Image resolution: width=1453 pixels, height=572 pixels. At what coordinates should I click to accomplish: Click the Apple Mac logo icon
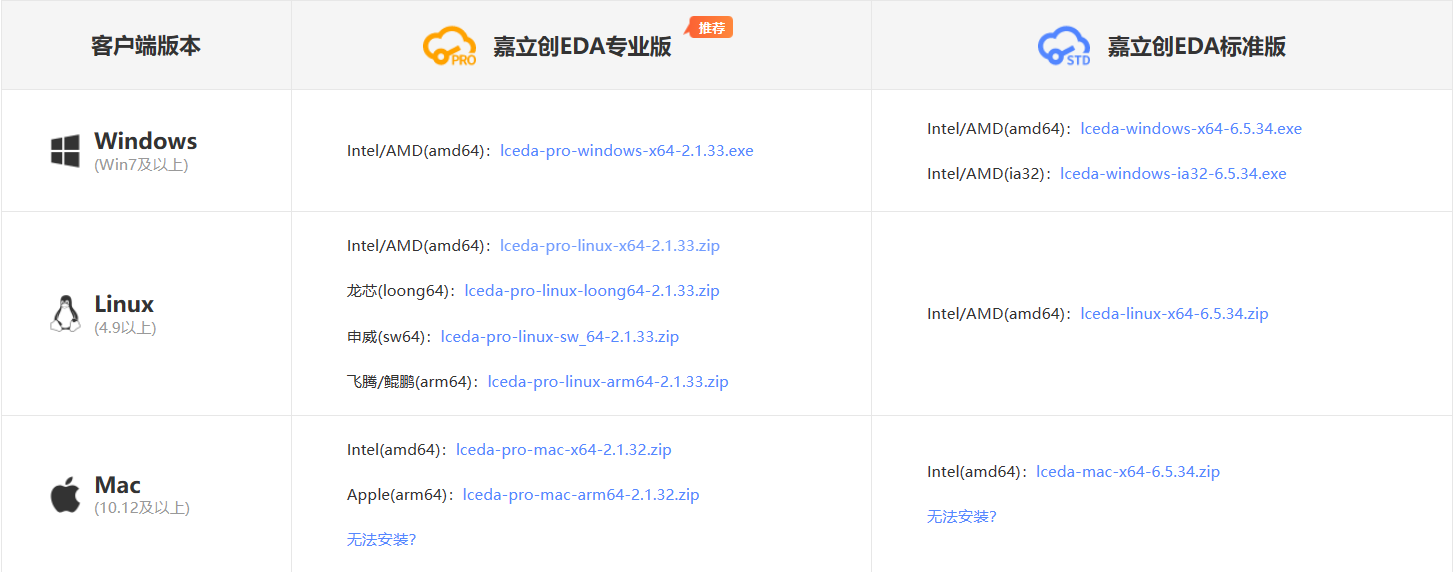(65, 495)
